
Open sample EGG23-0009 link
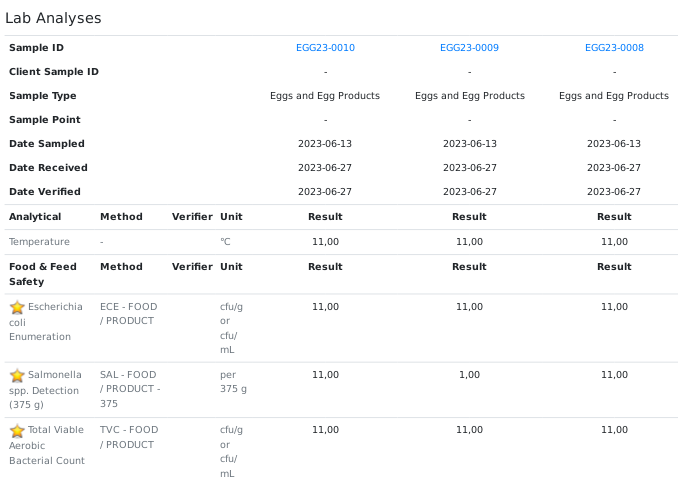469,48
